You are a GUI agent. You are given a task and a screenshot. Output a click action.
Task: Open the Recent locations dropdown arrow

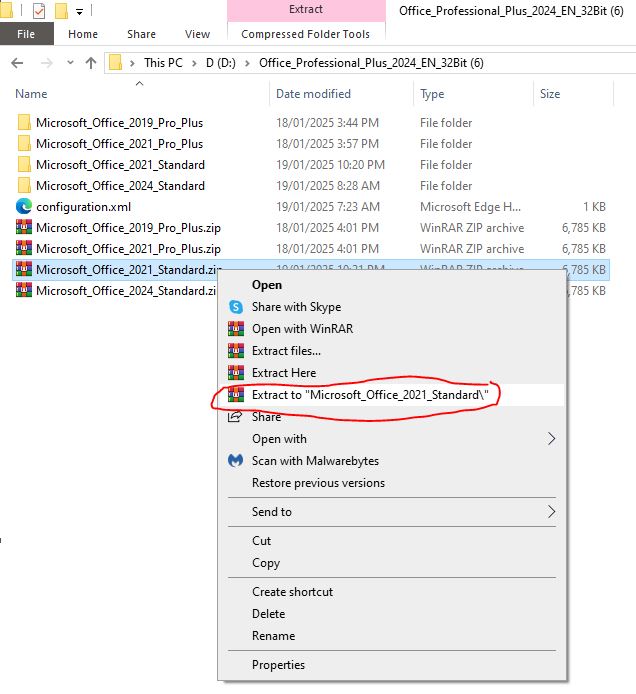click(70, 63)
